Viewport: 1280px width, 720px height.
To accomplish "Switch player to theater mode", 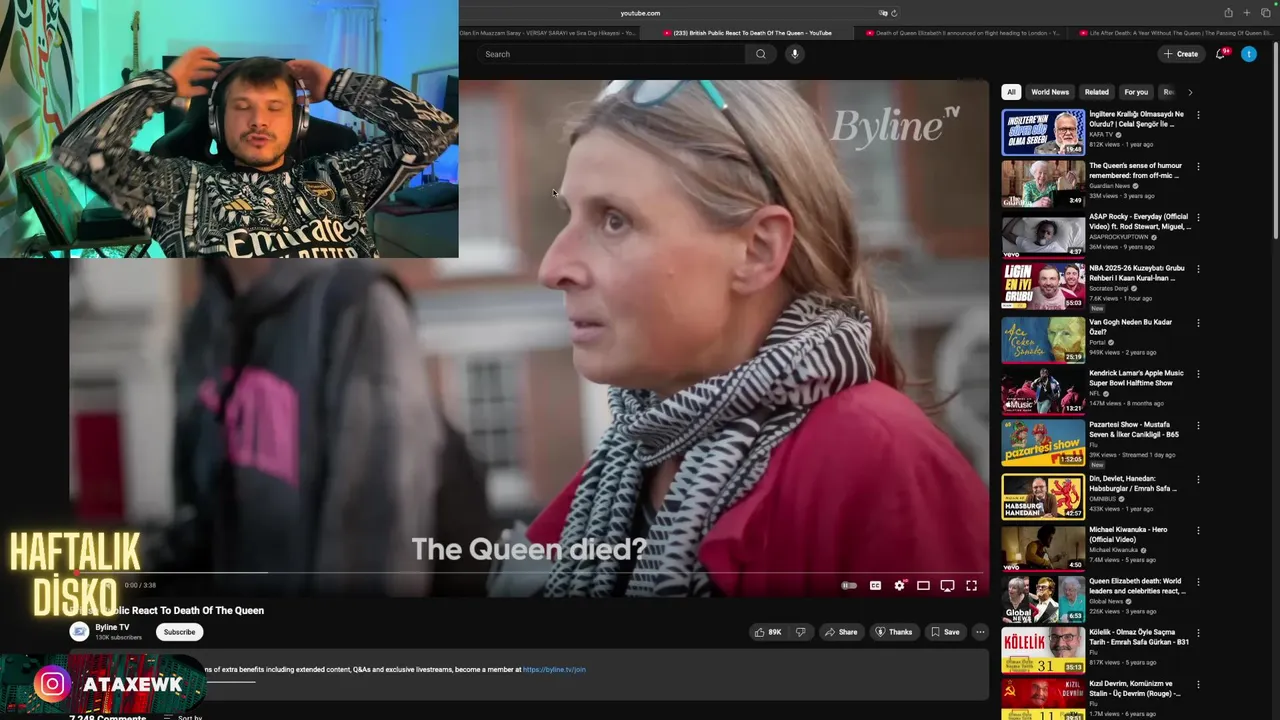I will [923, 585].
